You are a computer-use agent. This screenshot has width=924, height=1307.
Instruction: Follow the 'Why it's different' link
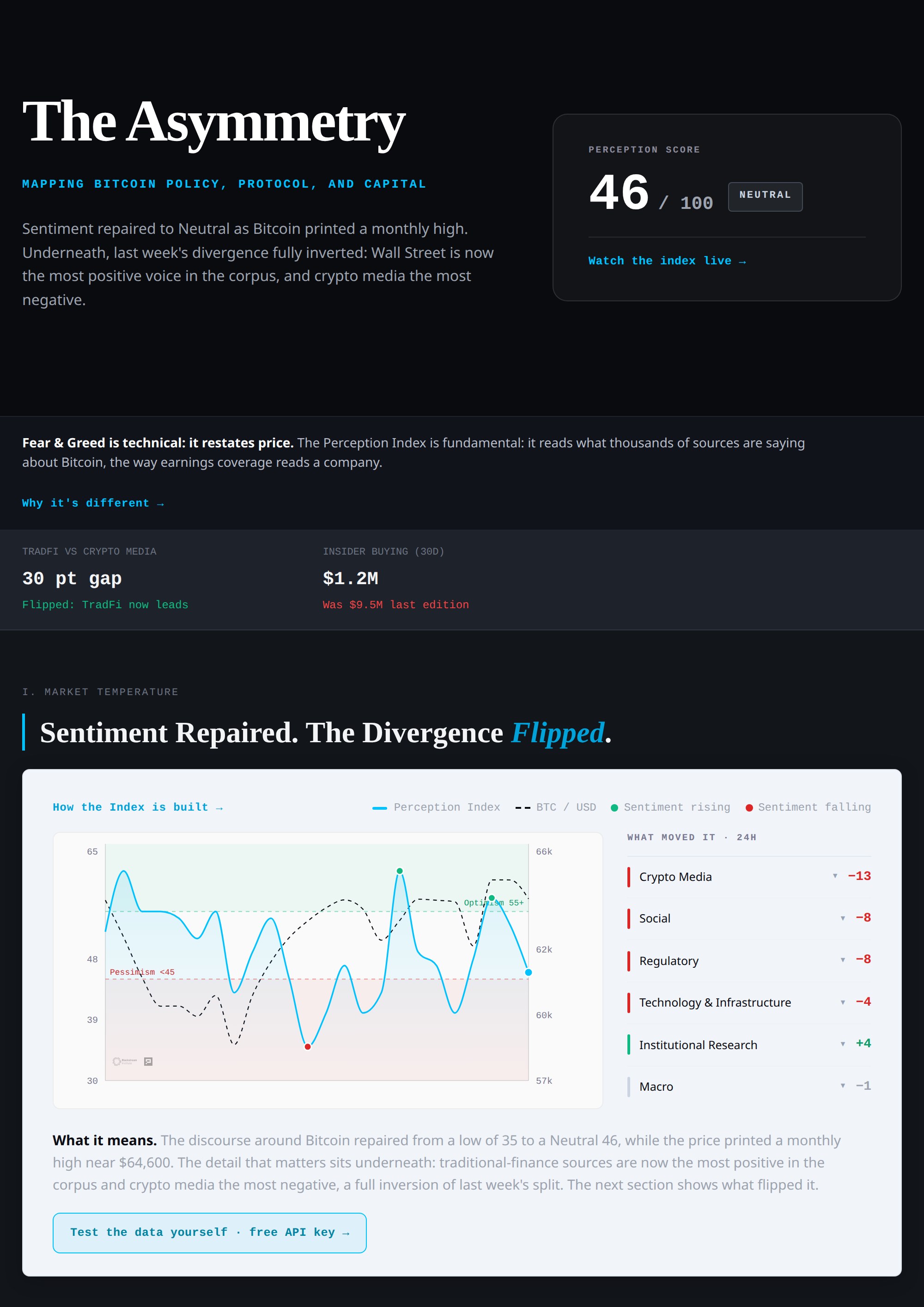[x=93, y=503]
